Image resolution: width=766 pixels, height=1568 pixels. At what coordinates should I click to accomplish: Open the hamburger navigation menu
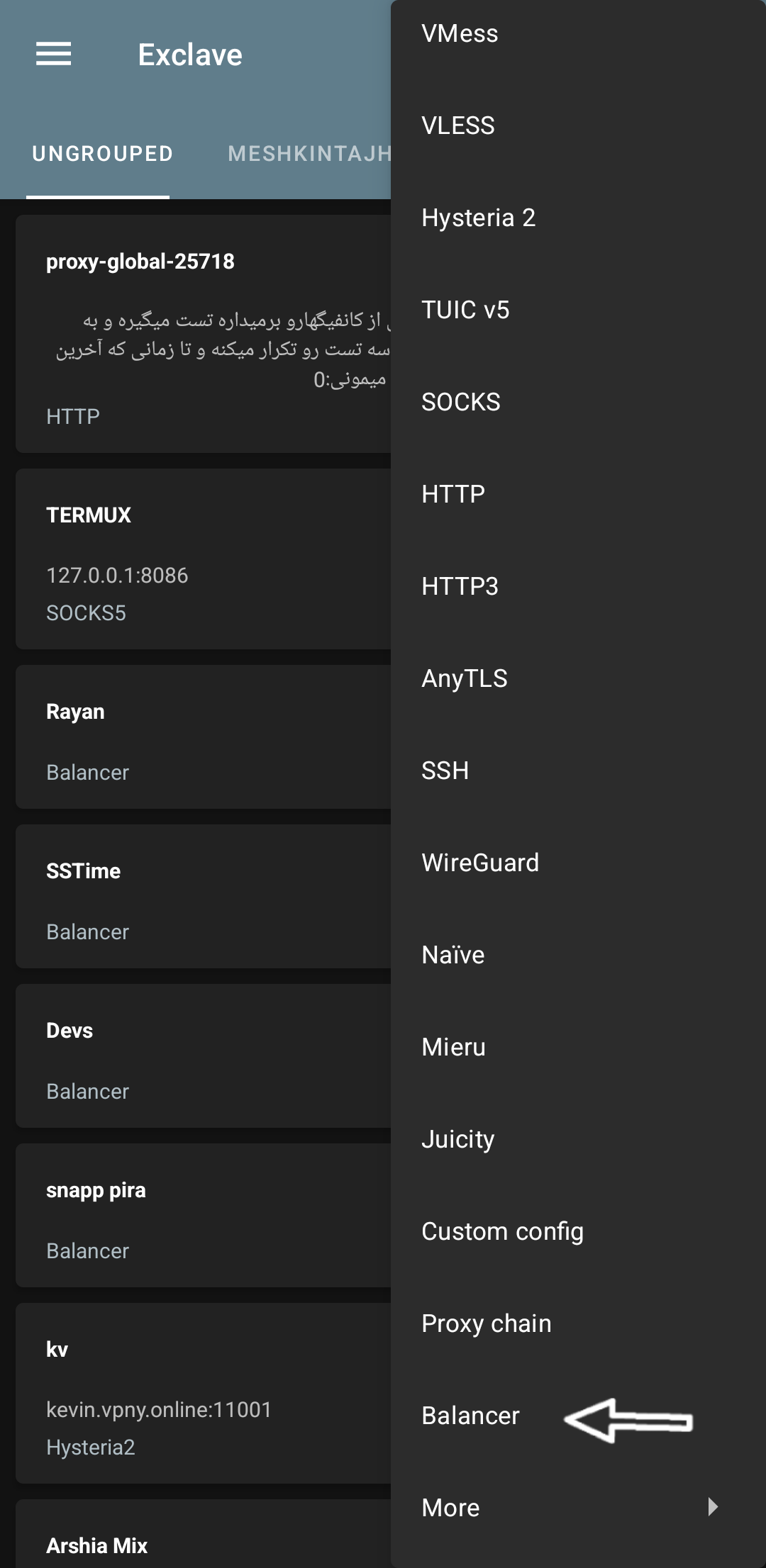click(x=54, y=54)
